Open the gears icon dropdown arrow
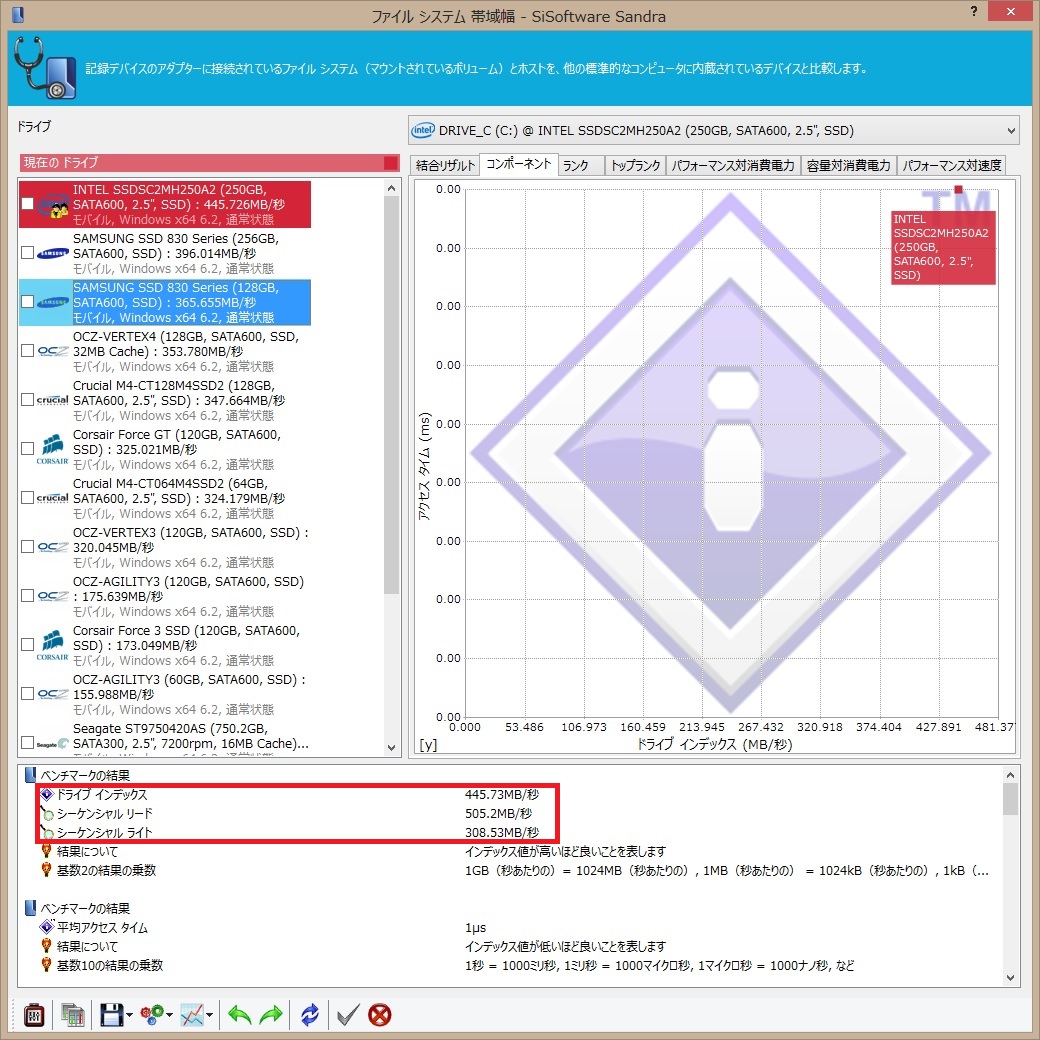This screenshot has width=1040, height=1040. (x=170, y=1015)
